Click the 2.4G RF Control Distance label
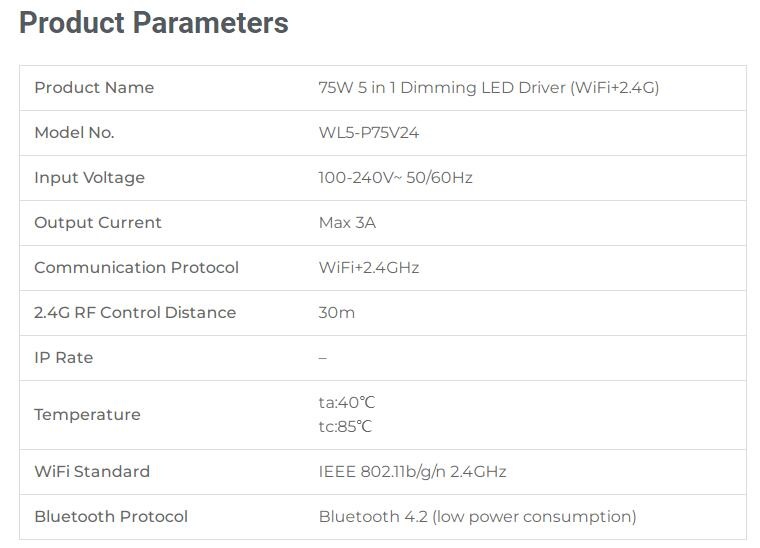 coord(135,313)
